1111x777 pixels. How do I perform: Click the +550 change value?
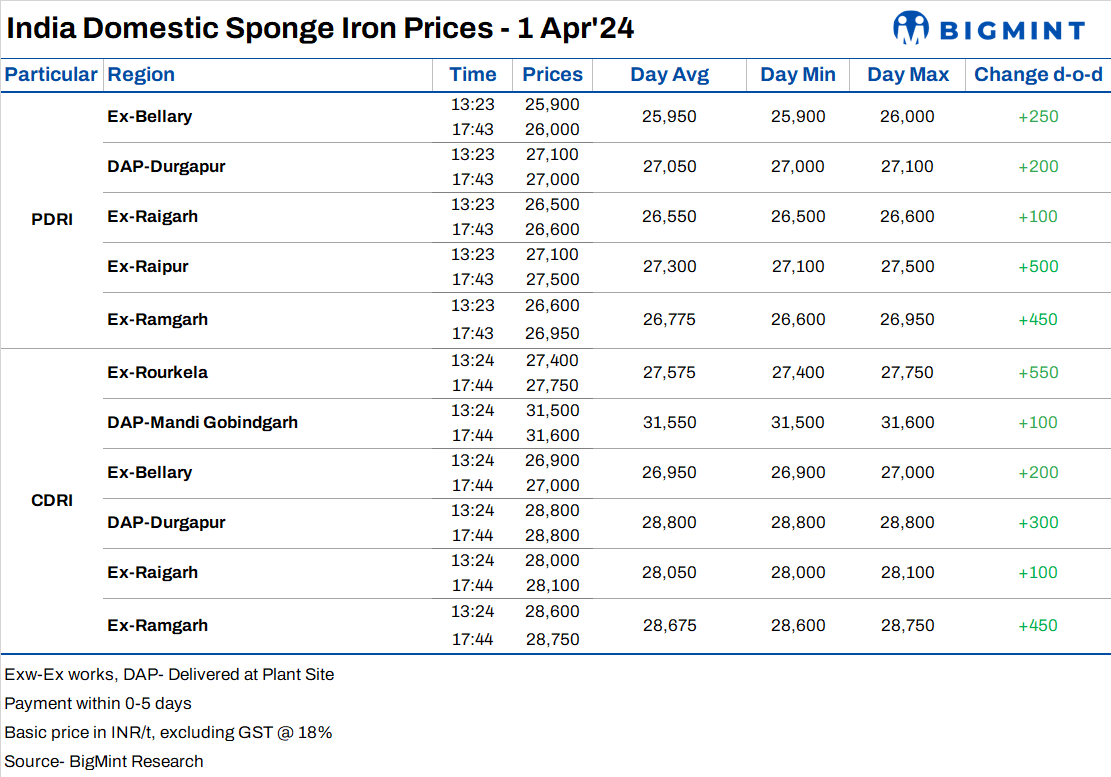pos(1038,372)
